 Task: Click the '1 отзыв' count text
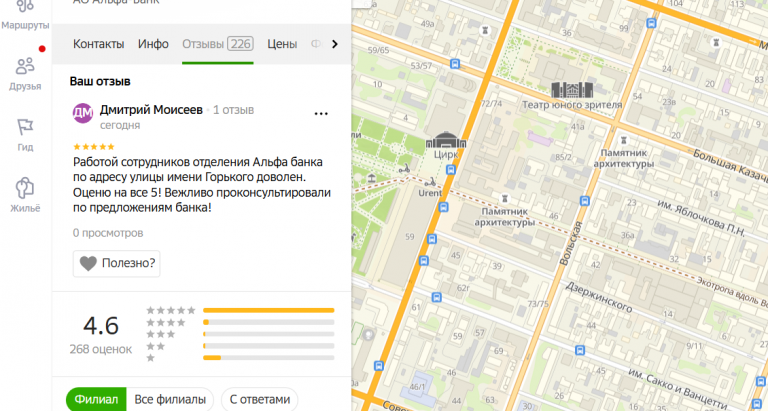[x=234, y=110]
